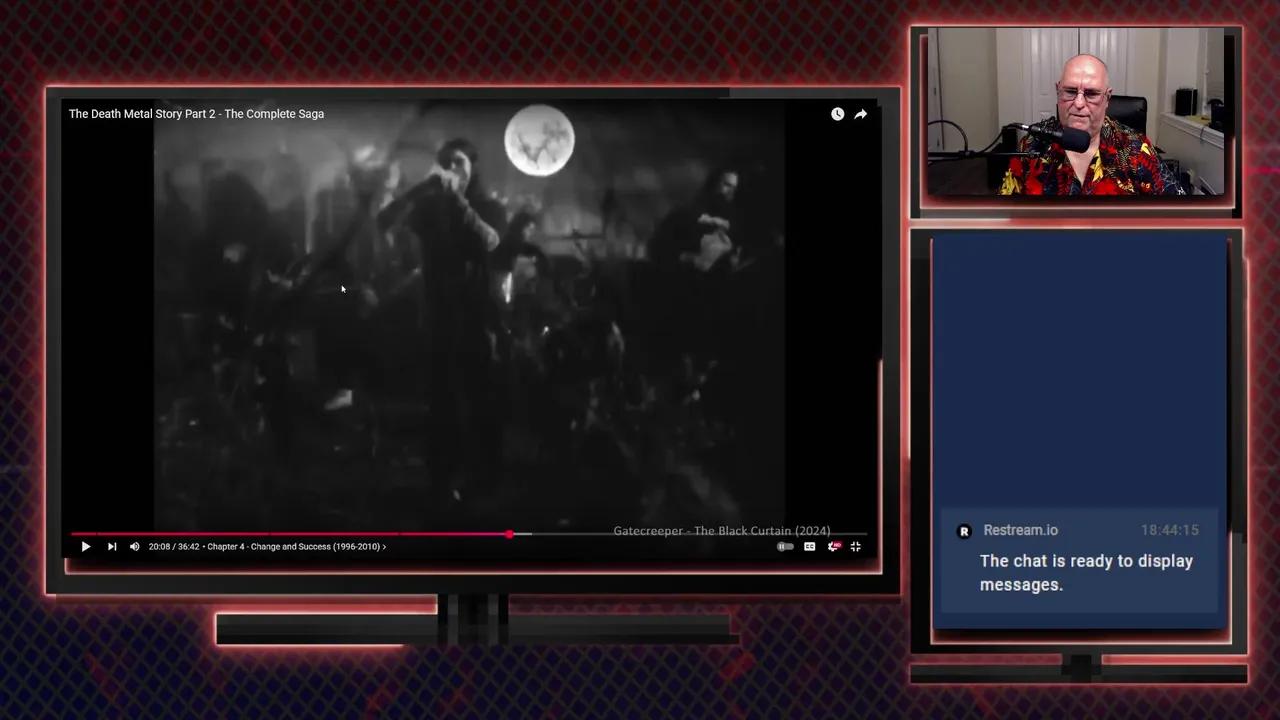Click the Watch Later clock icon
Image resolution: width=1280 pixels, height=720 pixels.
[x=837, y=114]
